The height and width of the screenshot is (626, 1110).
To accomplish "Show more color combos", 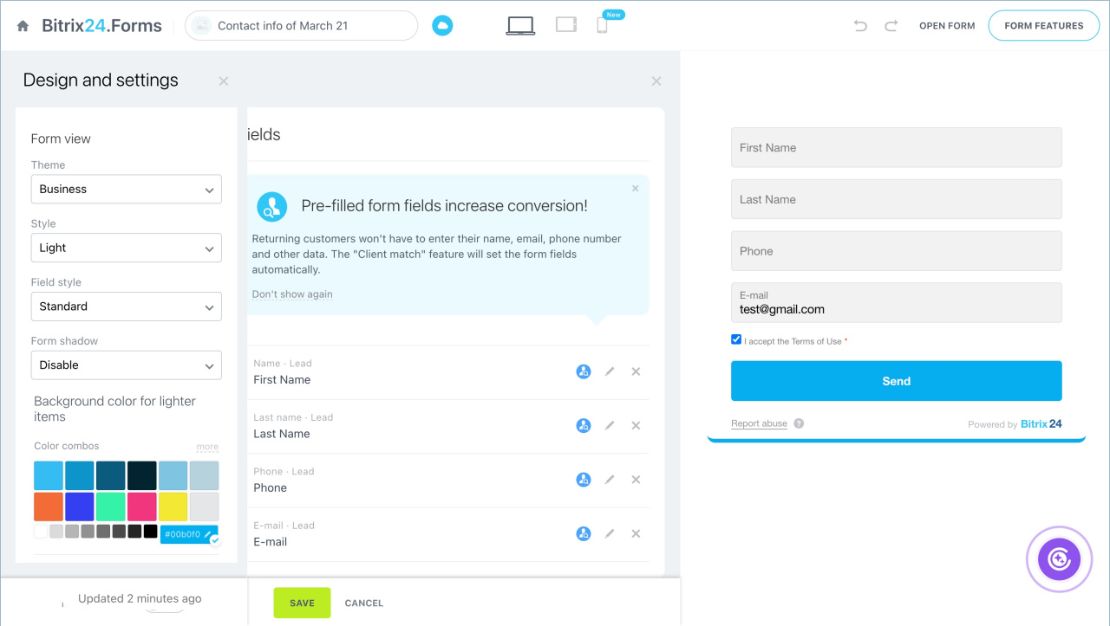I will pos(207,446).
